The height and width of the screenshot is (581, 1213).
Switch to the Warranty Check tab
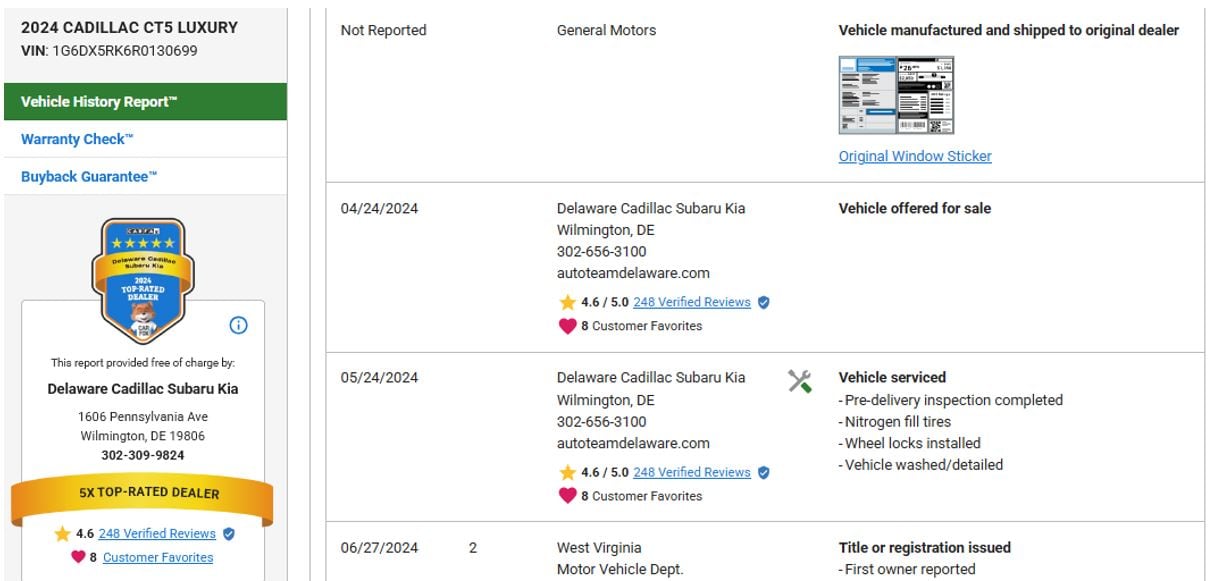point(77,139)
